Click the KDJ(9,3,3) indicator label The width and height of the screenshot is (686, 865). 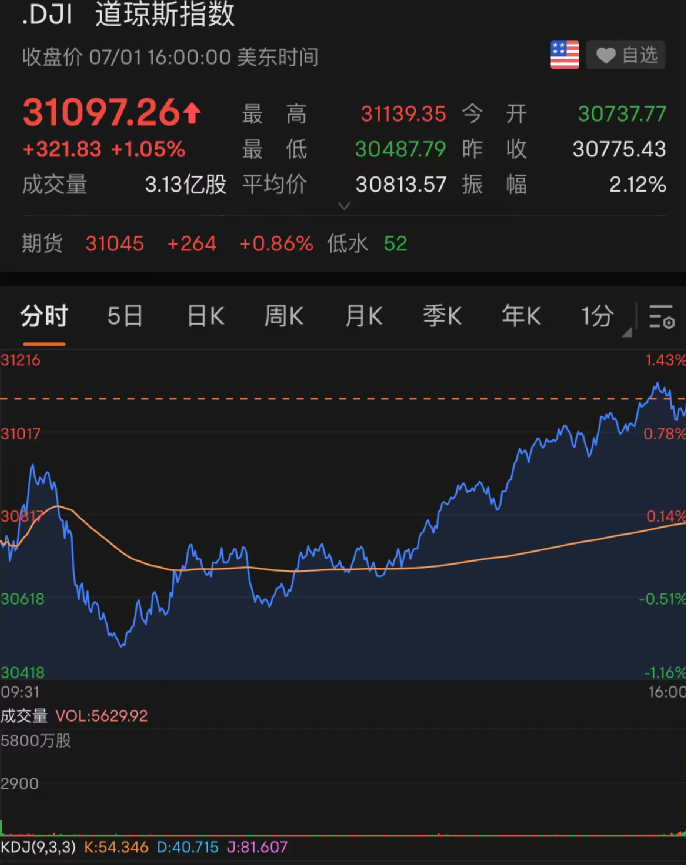(38, 847)
